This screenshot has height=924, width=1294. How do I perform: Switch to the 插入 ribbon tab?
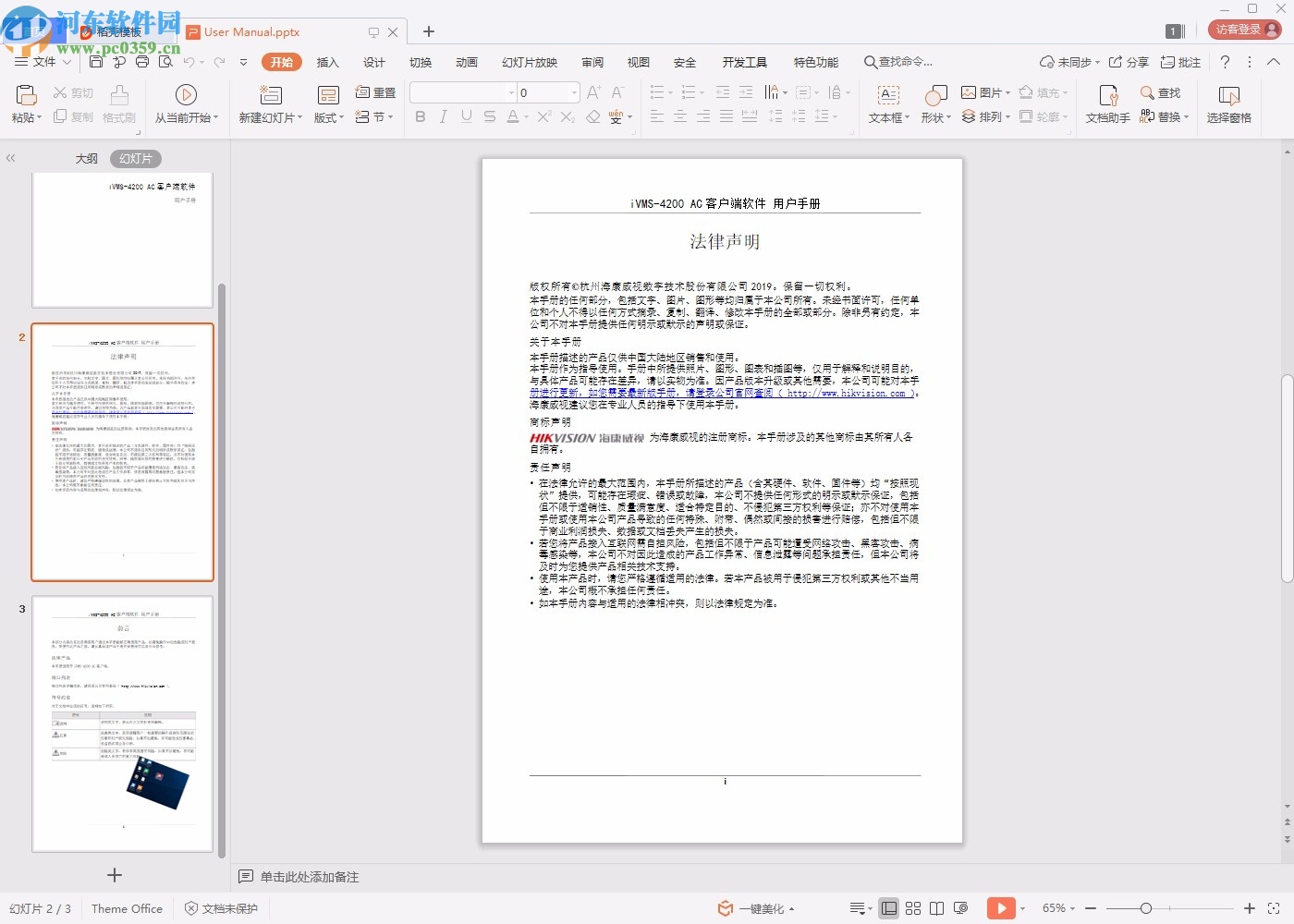tap(328, 62)
